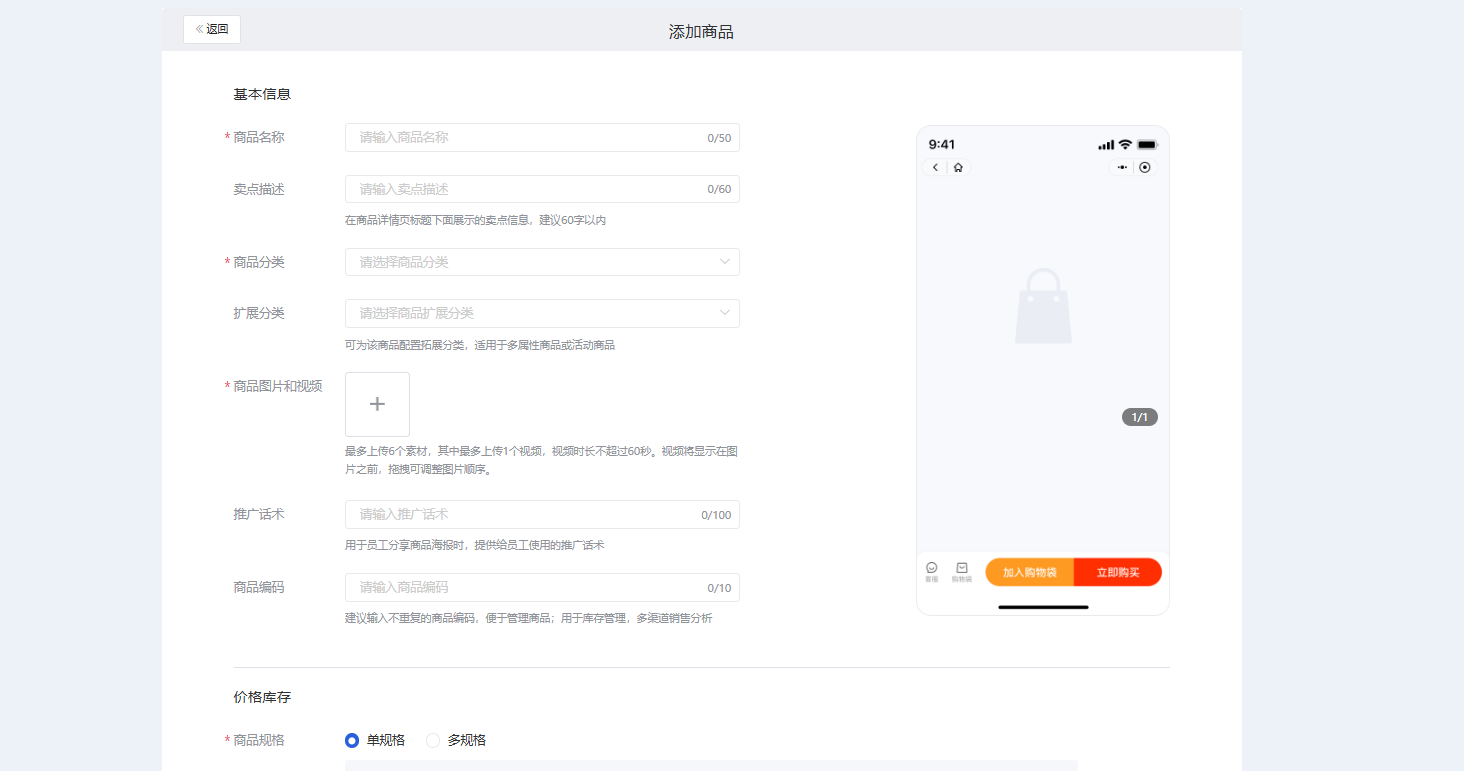Click the wifi icon in phone status bar
This screenshot has width=1464, height=771.
click(x=1125, y=144)
